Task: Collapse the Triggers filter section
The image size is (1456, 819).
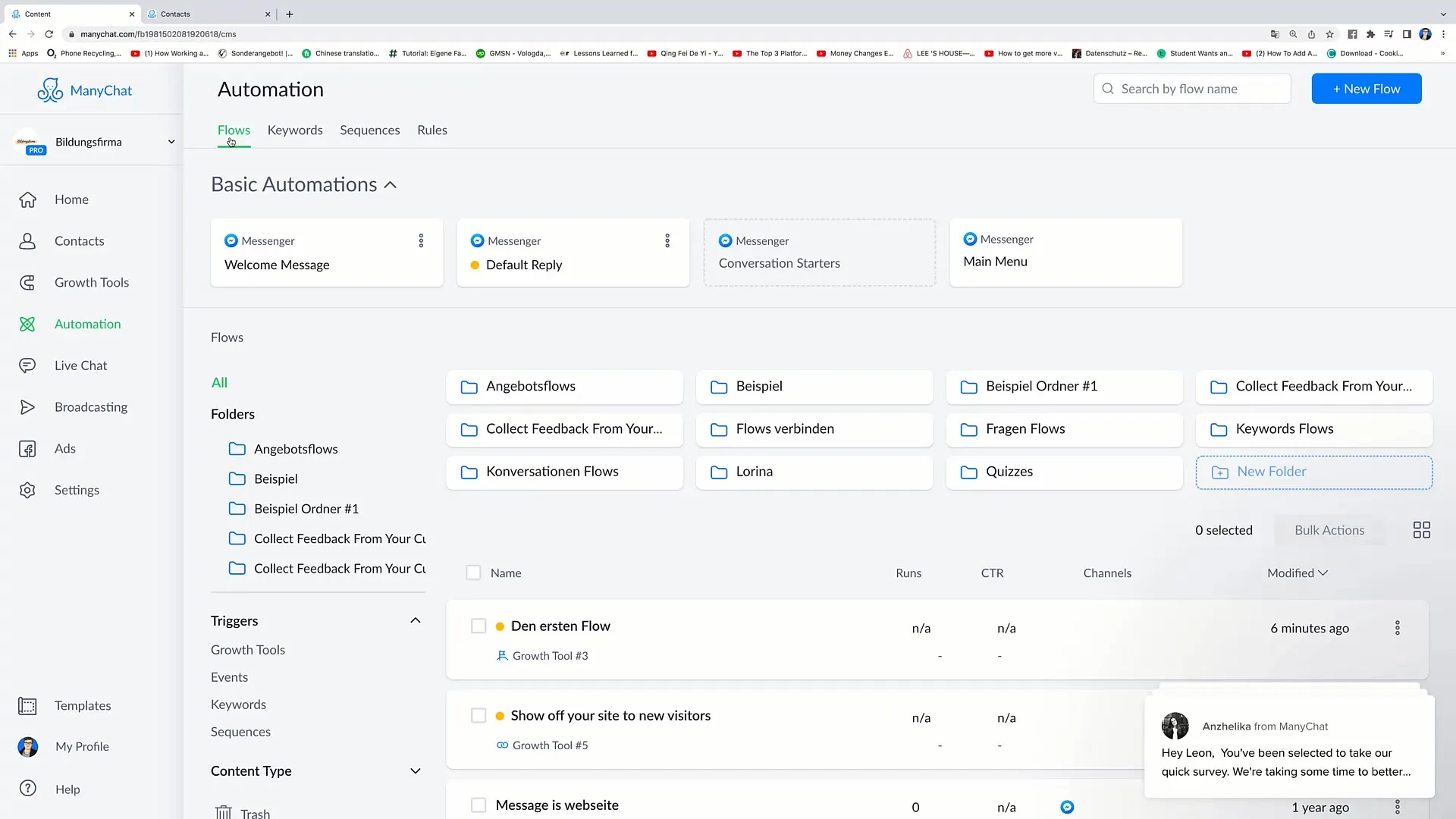Action: [x=416, y=620]
